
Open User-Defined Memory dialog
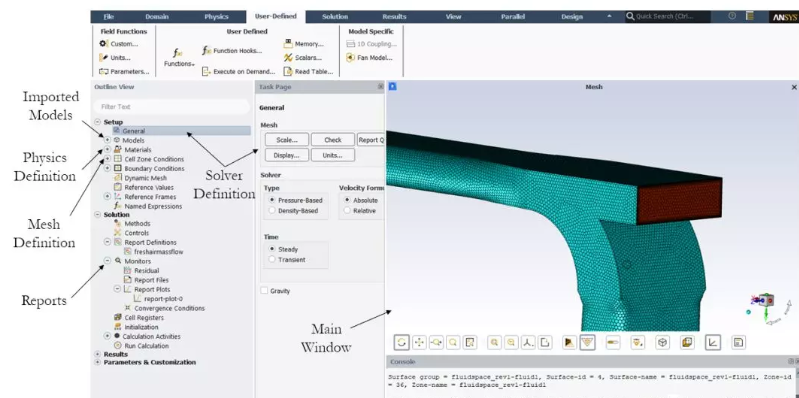tap(304, 44)
